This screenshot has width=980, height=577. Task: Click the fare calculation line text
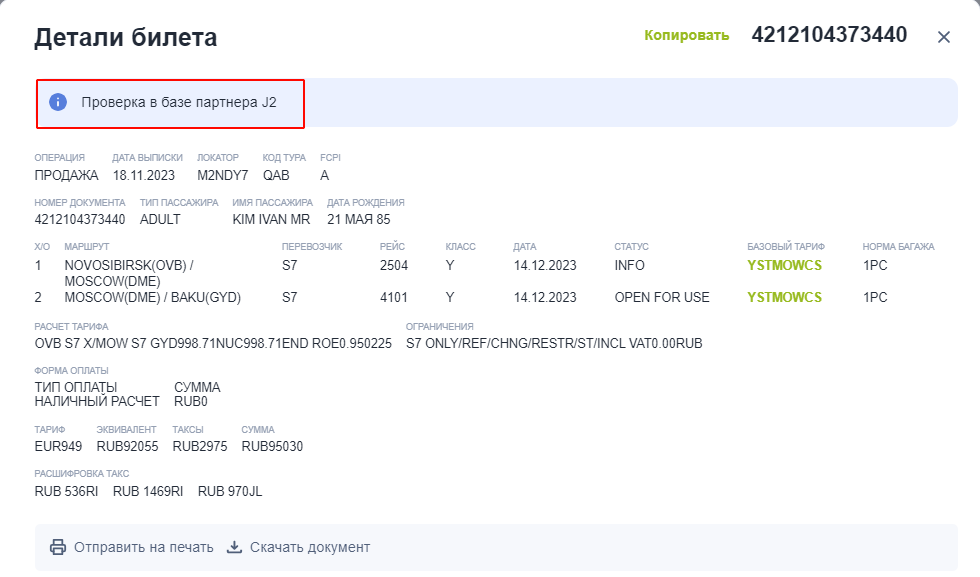point(213,343)
